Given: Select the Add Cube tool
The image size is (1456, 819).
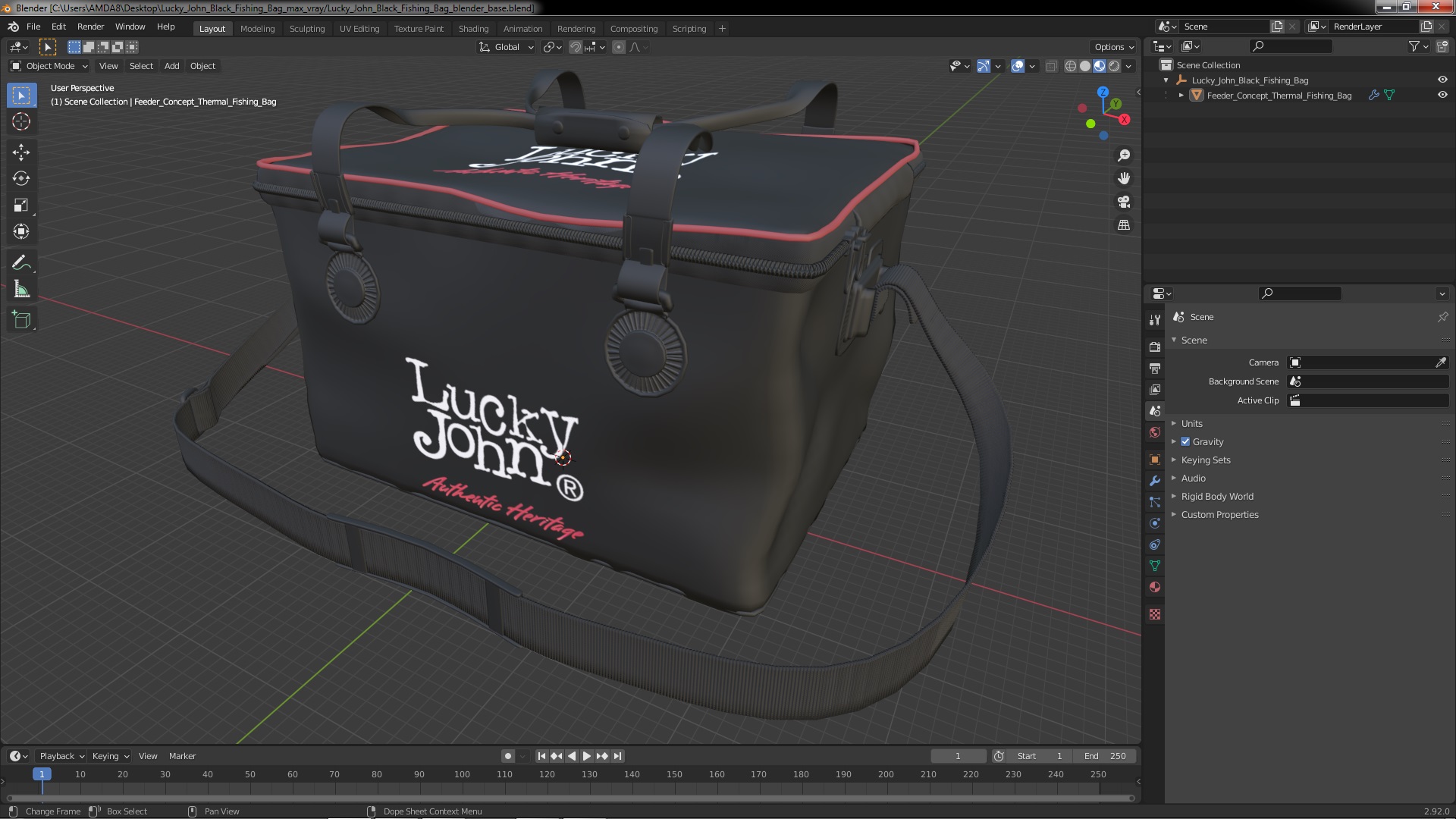Looking at the screenshot, I should coord(21,320).
